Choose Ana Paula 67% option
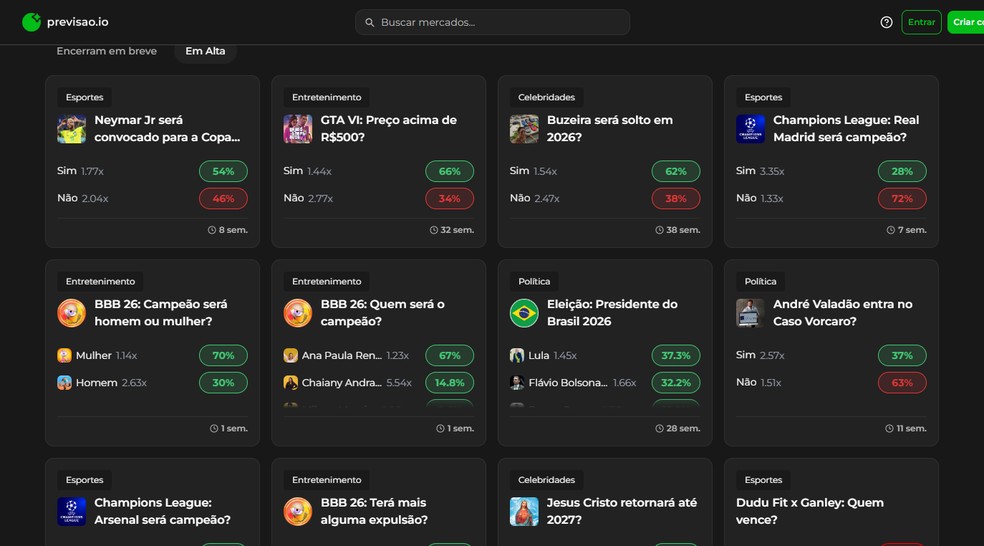The height and width of the screenshot is (546, 984). coord(449,355)
